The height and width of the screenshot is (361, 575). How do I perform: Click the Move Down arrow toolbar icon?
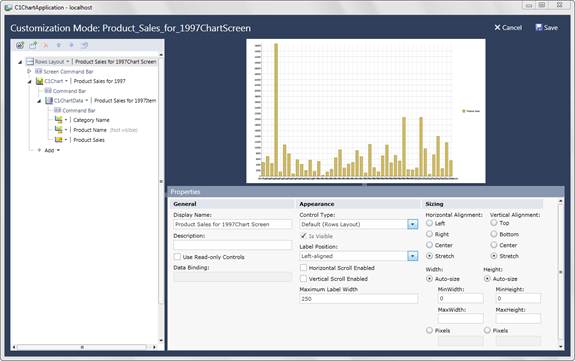(x=72, y=45)
